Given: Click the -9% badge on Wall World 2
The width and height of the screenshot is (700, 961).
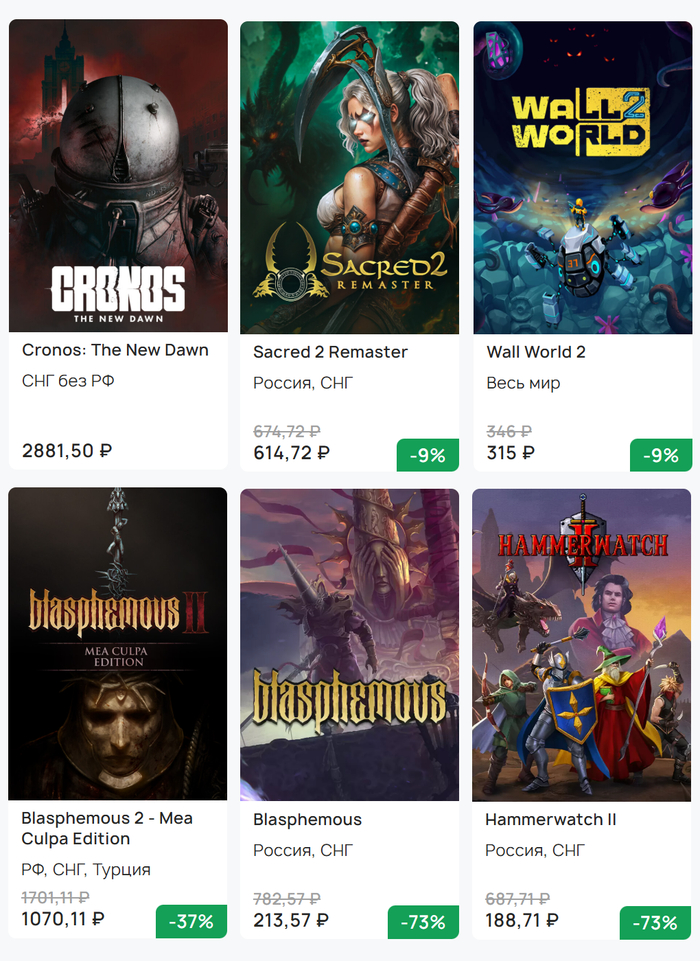Looking at the screenshot, I should point(660,456).
